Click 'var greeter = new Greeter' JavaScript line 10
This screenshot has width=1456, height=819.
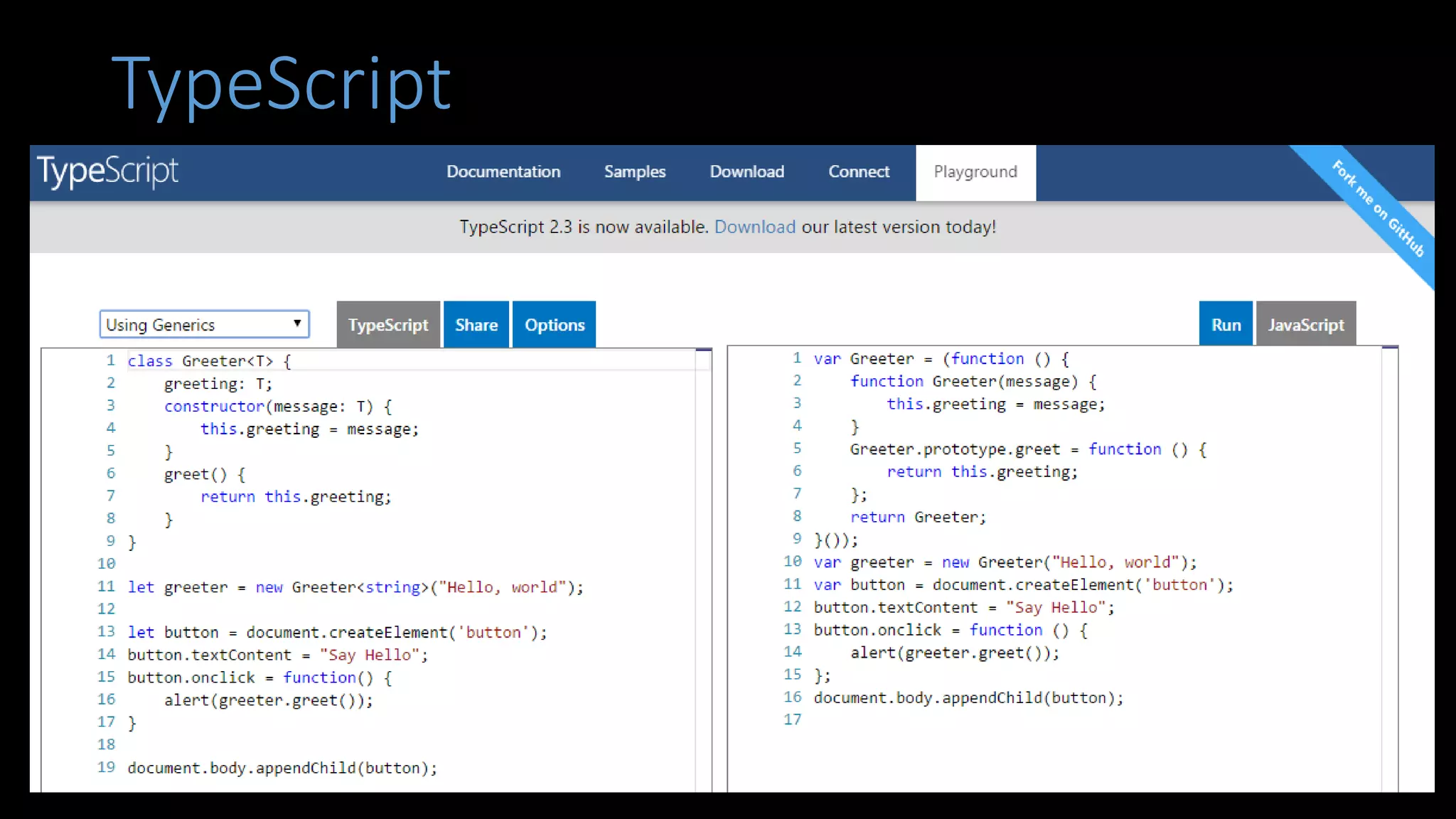pos(1005,562)
